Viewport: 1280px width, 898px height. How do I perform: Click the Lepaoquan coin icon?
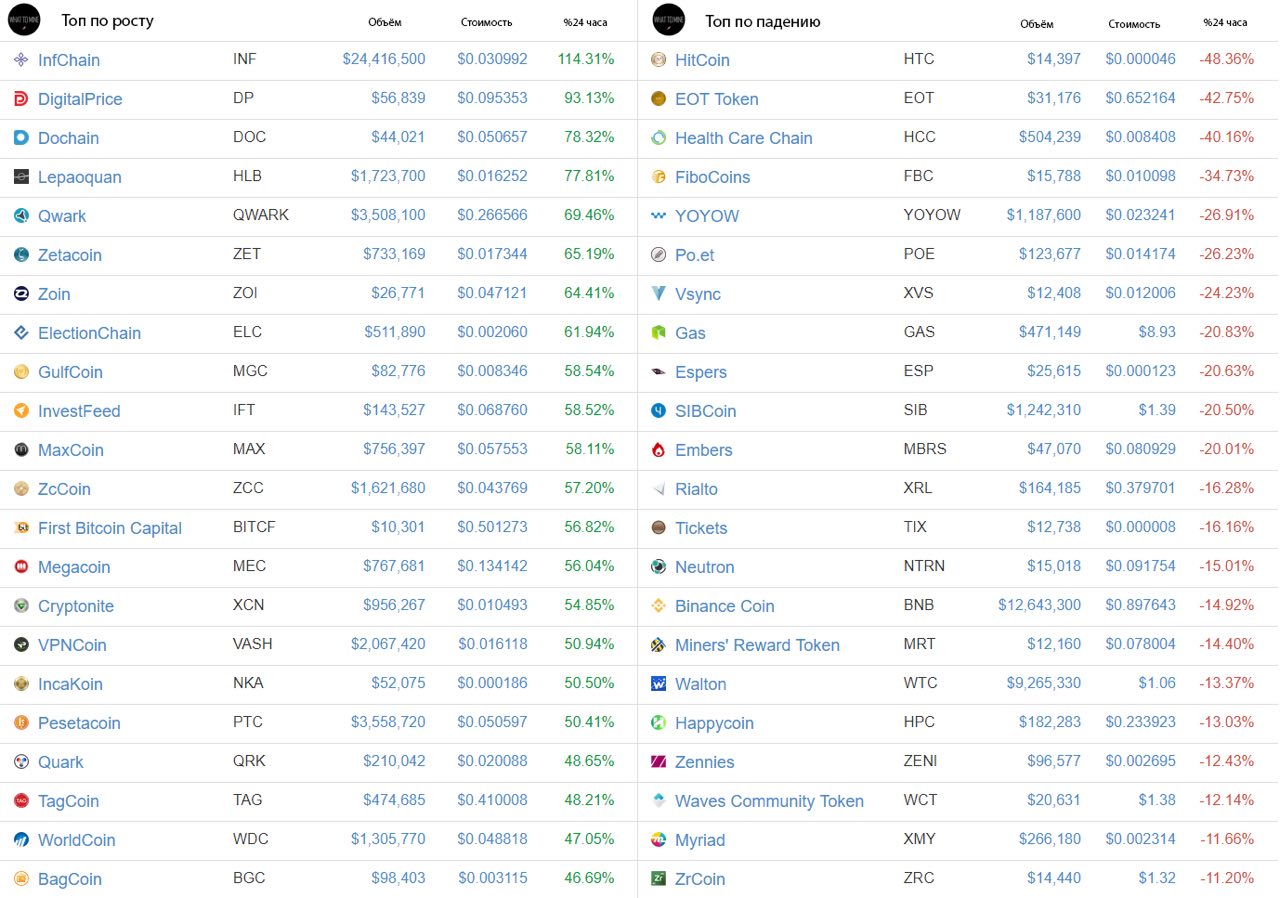pyautogui.click(x=21, y=177)
